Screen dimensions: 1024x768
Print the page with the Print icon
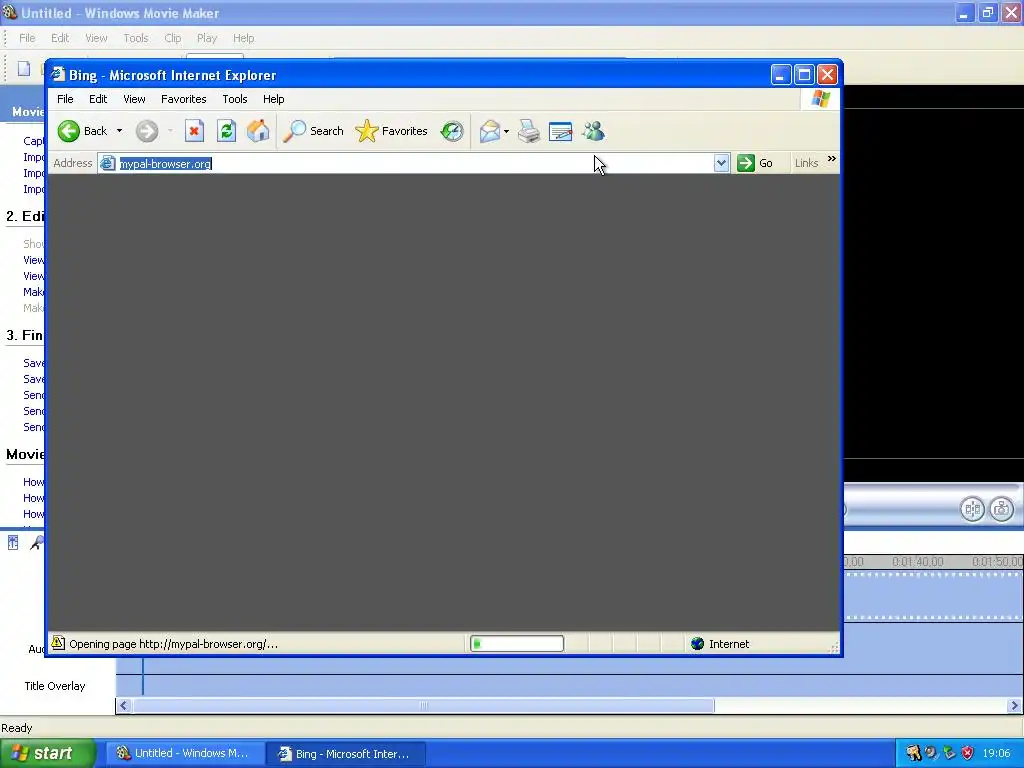pyautogui.click(x=529, y=131)
